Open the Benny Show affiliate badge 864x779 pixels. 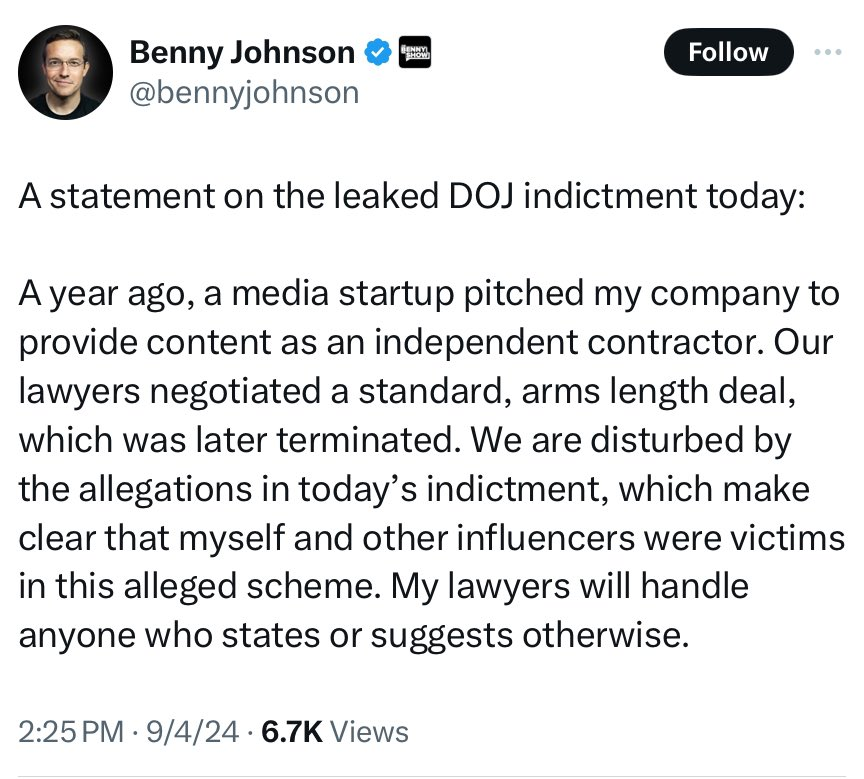pyautogui.click(x=414, y=53)
